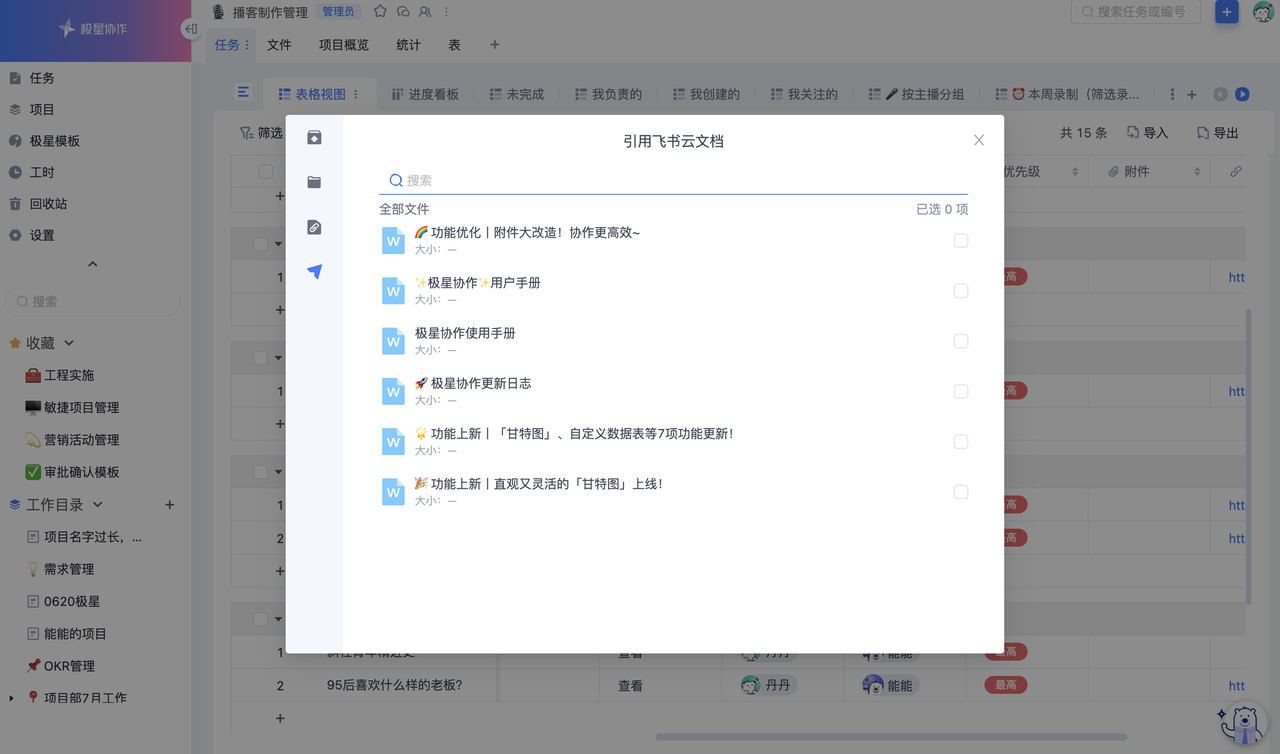Click the 导入 button
1280x754 pixels.
click(1147, 133)
